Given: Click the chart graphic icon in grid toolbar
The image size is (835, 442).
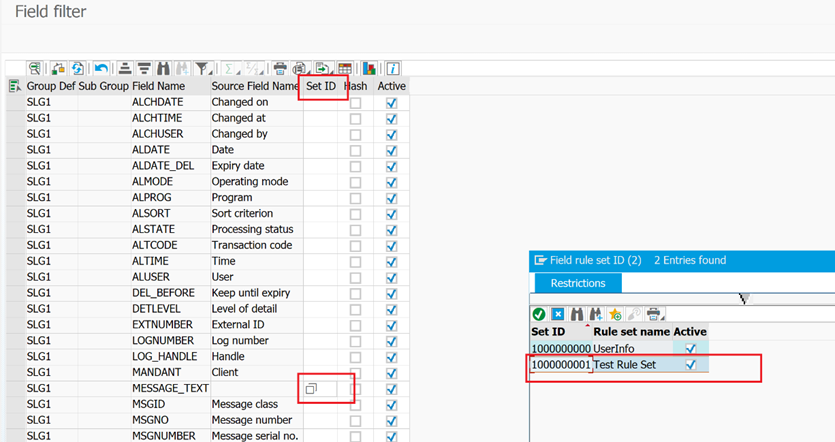Looking at the screenshot, I should [x=369, y=68].
